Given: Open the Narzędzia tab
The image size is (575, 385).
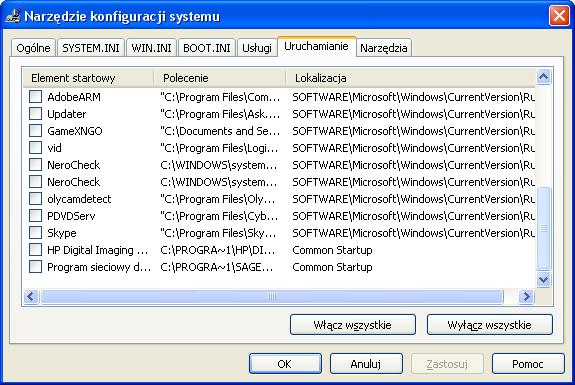Looking at the screenshot, I should click(x=384, y=48).
